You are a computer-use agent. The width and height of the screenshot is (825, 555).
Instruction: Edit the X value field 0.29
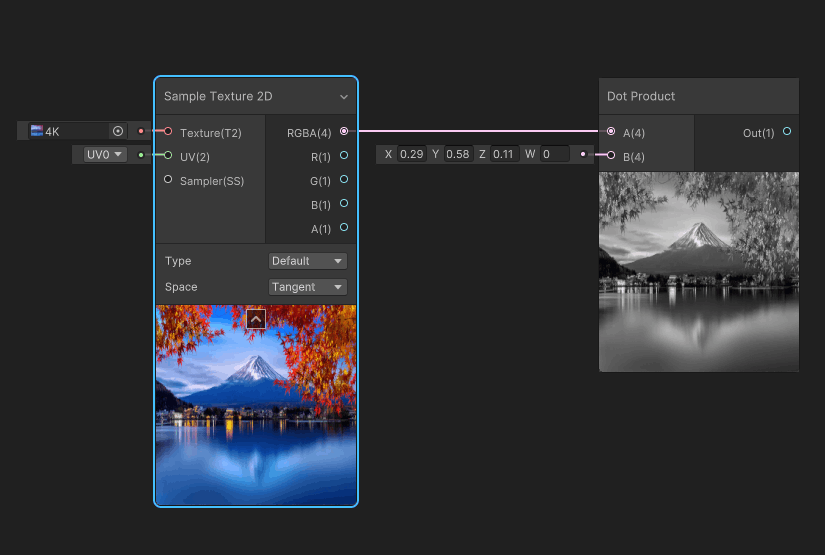[x=411, y=154]
